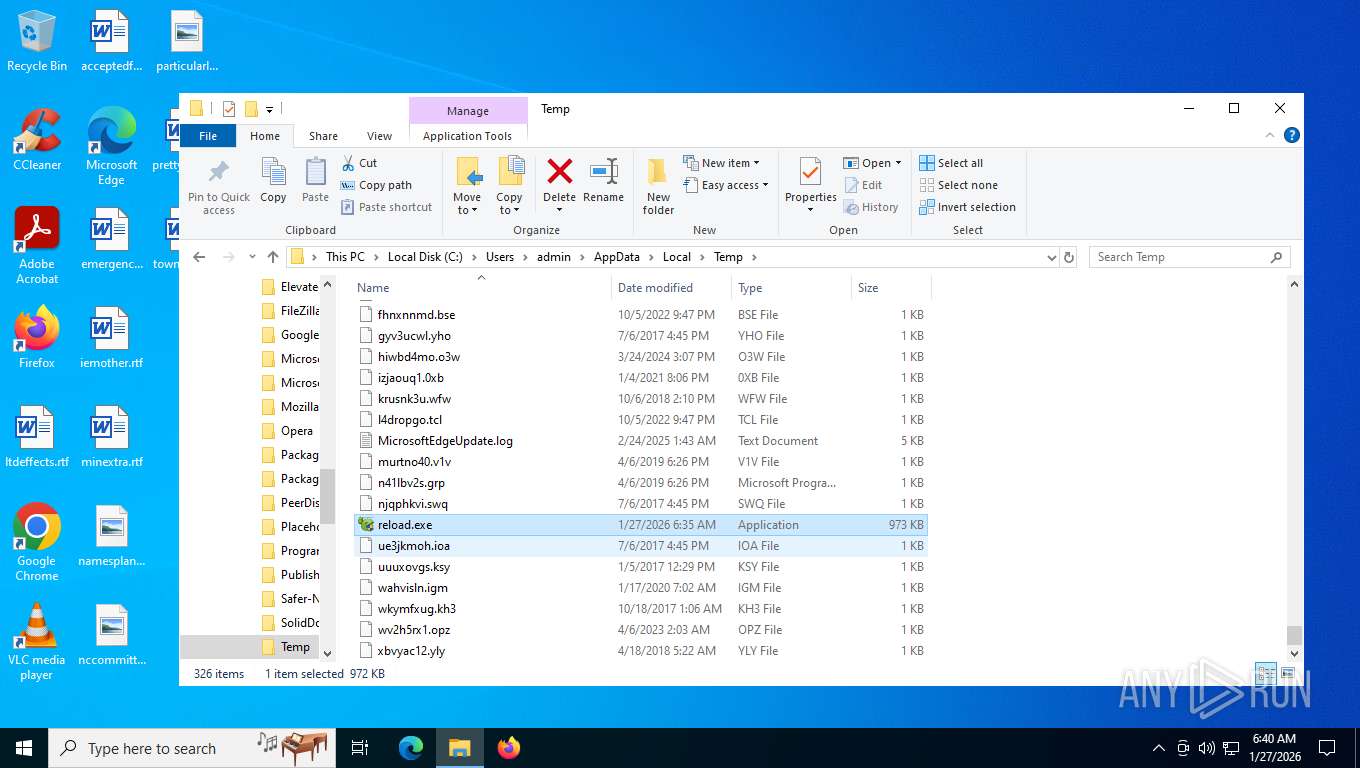Switch to the Home ribbon tab
The image size is (1360, 768).
[265, 136]
